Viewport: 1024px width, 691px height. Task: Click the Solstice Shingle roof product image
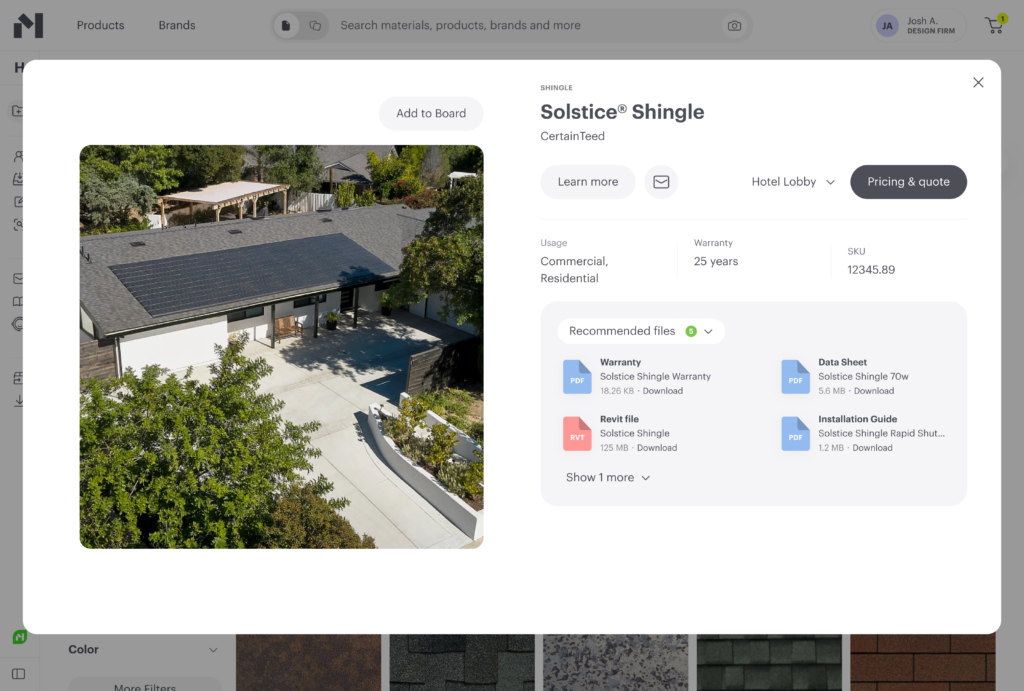click(281, 347)
